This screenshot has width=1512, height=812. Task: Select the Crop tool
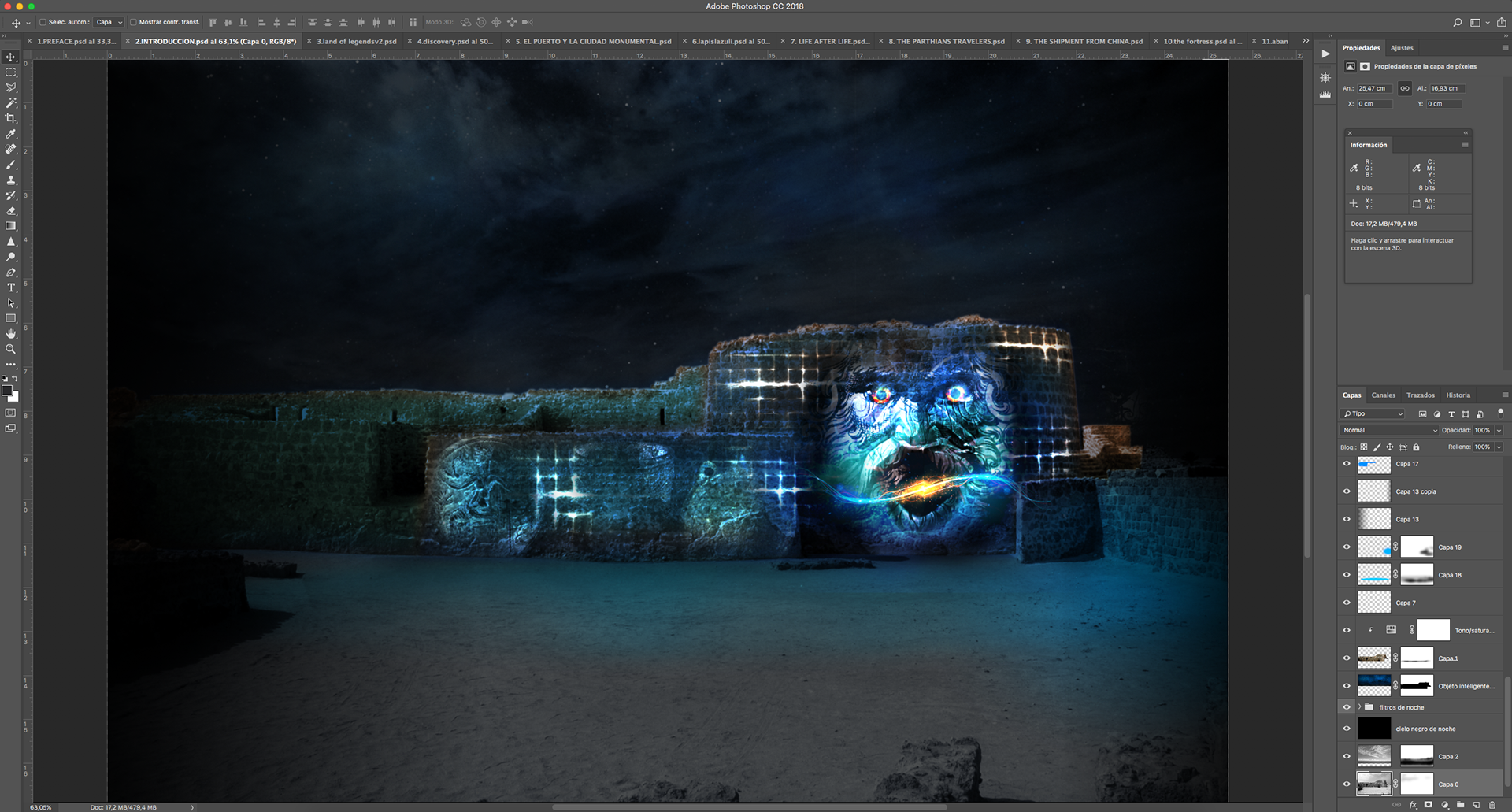tap(11, 118)
